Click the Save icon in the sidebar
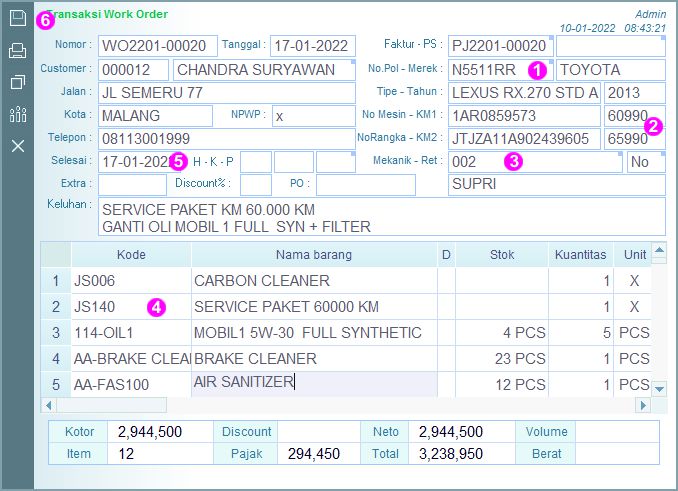This screenshot has height=491, width=678. click(x=17, y=18)
